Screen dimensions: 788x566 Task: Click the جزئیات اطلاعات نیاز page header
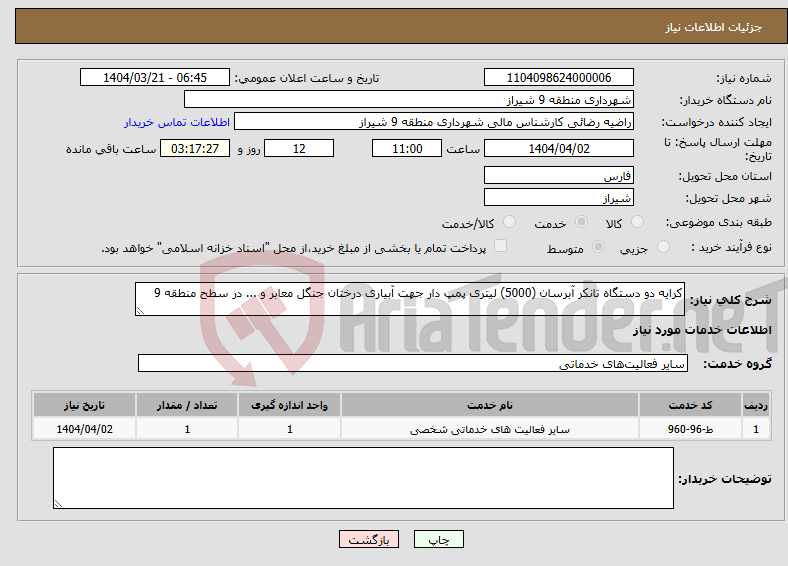coord(714,27)
